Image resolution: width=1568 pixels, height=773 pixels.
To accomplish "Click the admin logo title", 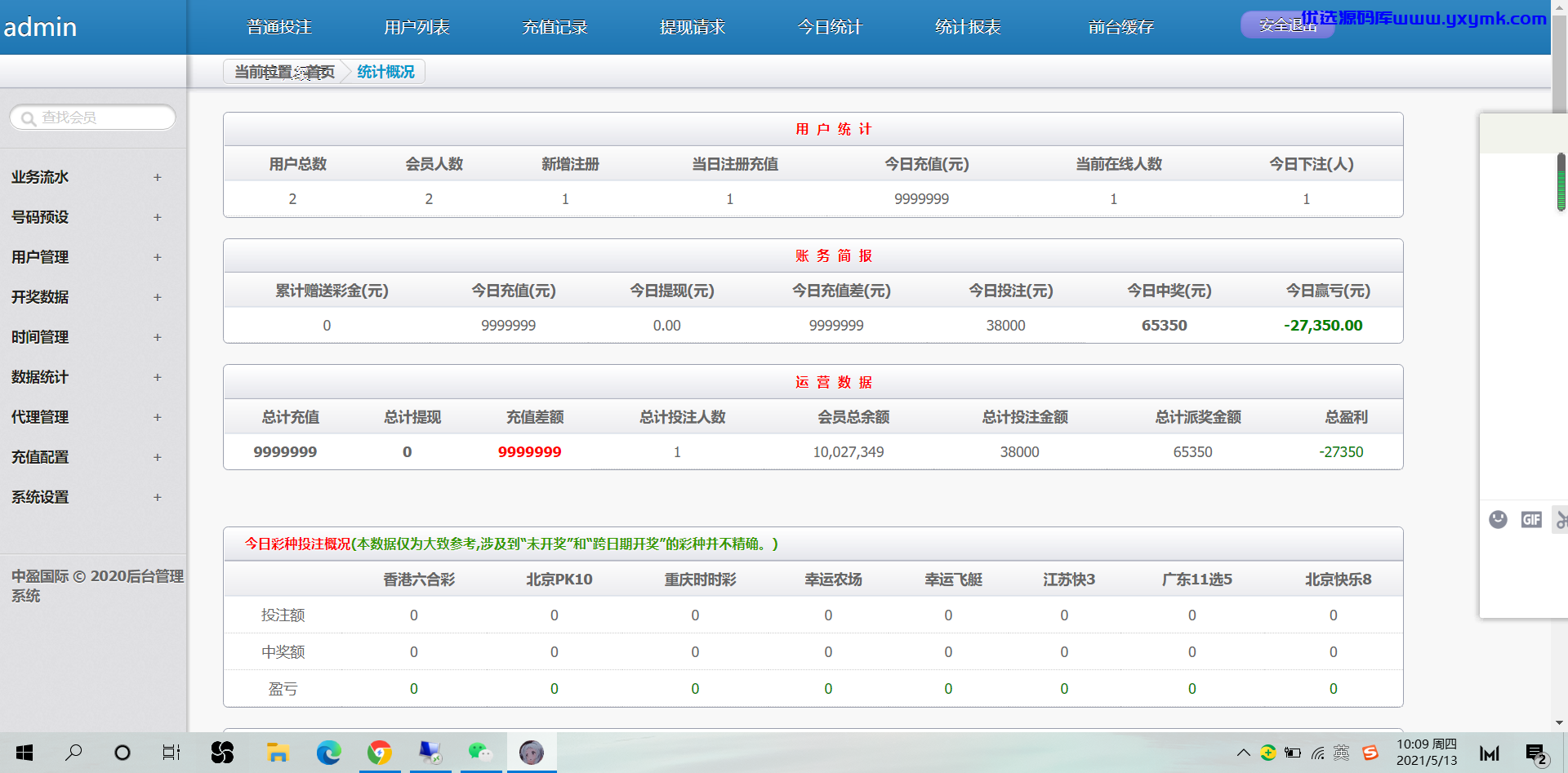I will (x=40, y=27).
